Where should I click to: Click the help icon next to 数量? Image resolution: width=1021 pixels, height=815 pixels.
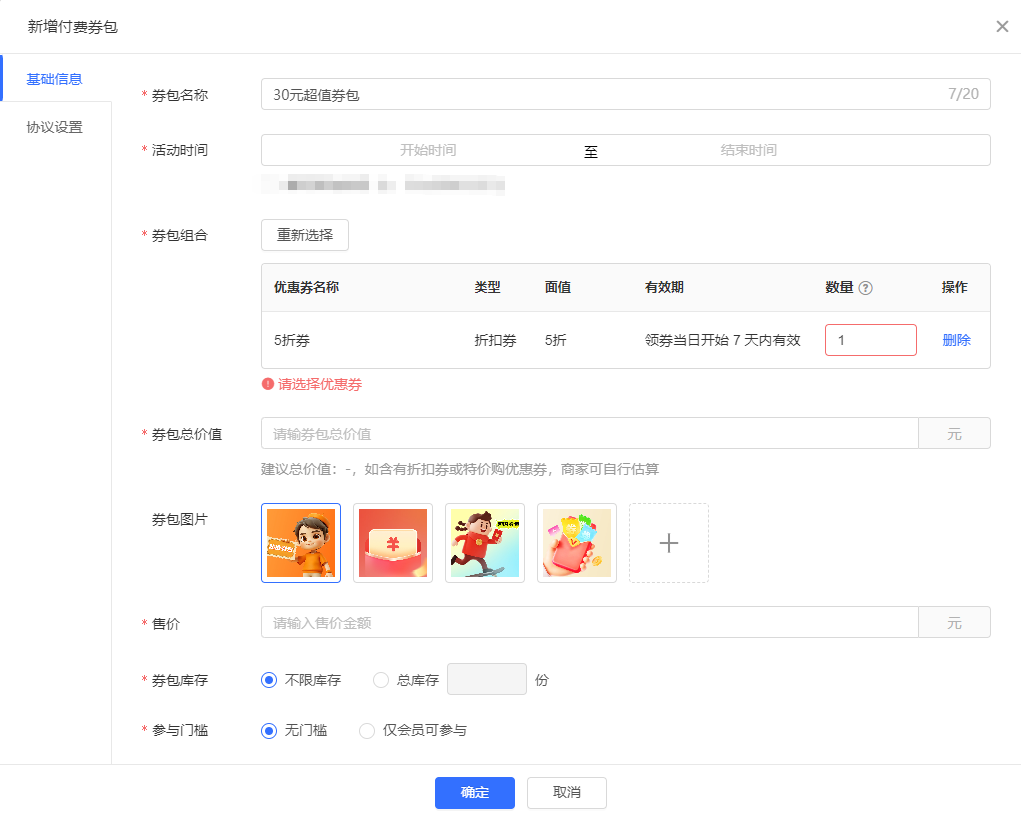tap(866, 288)
